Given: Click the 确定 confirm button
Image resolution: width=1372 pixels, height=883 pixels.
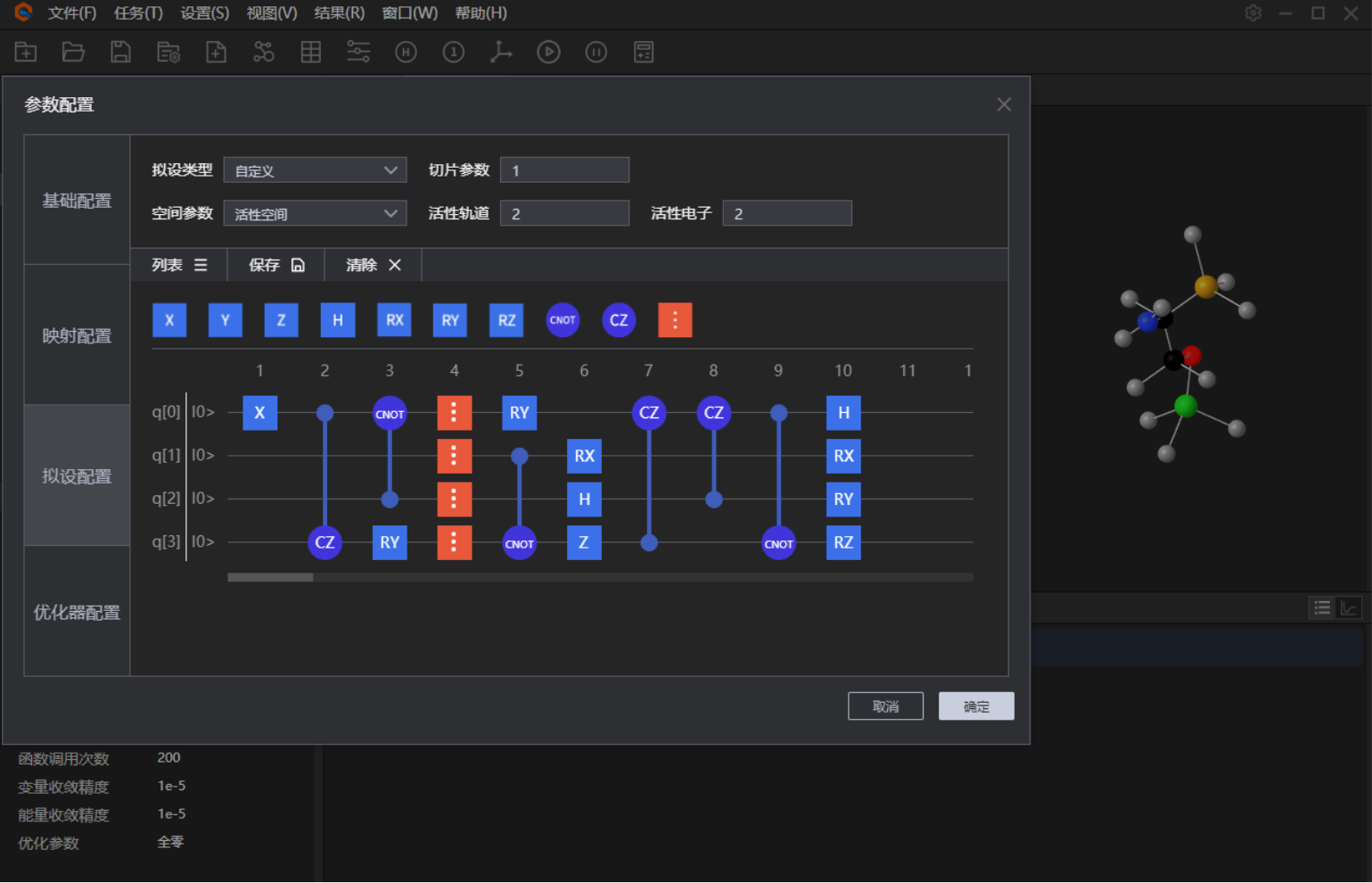Looking at the screenshot, I should pyautogui.click(x=976, y=706).
